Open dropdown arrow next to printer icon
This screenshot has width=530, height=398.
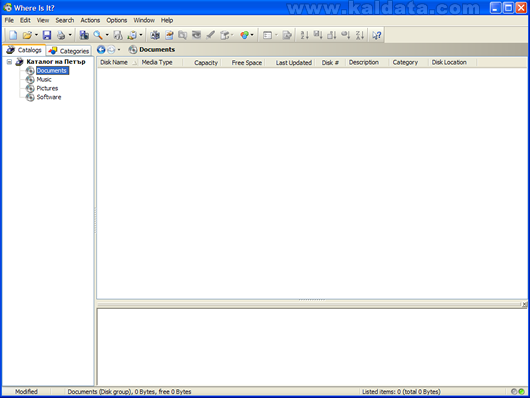tap(70, 35)
